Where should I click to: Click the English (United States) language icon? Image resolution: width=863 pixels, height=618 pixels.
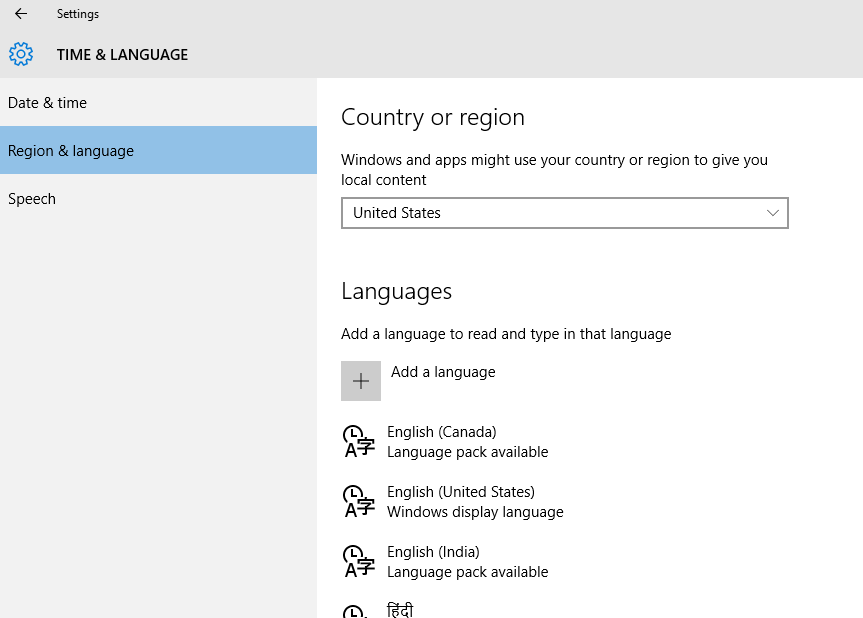click(x=359, y=501)
